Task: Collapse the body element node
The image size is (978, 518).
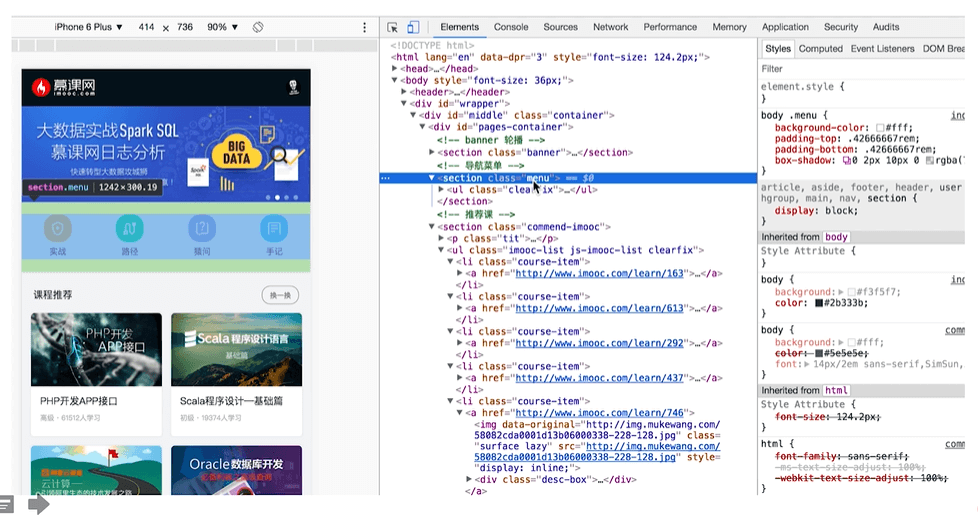Action: tap(395, 81)
